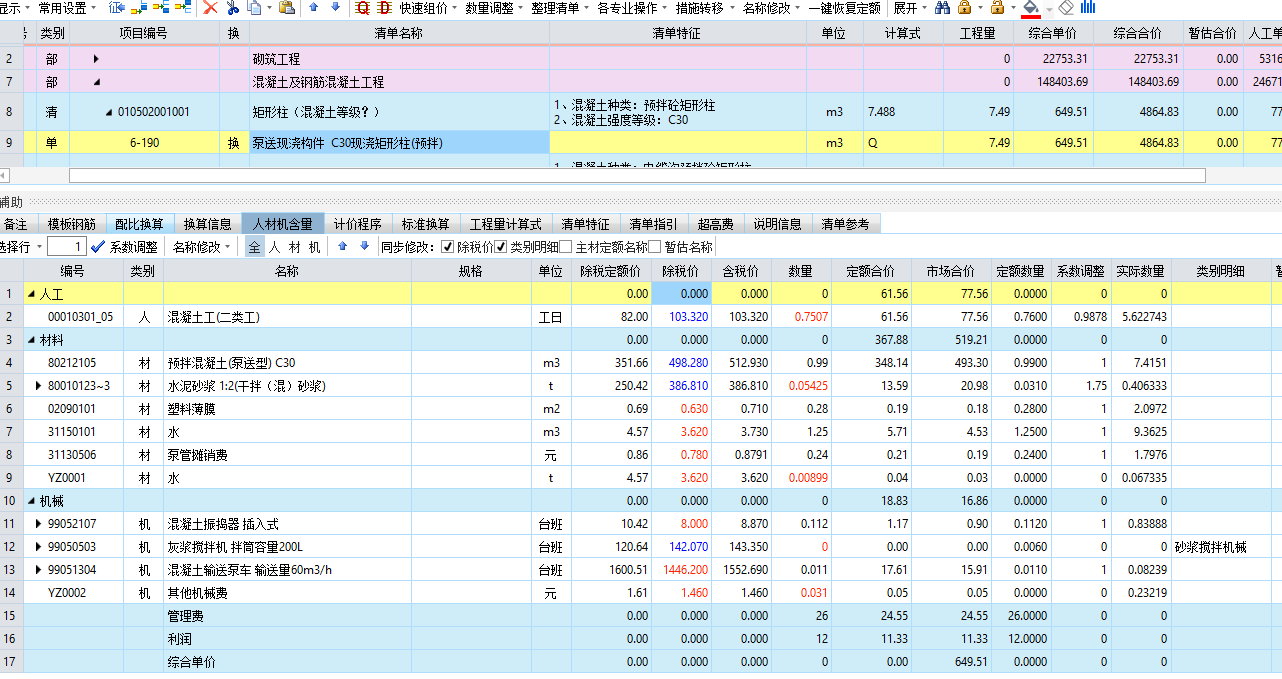Image resolution: width=1282 pixels, height=679 pixels.
Task: Switch to the 换算信息 tab
Action: pos(208,224)
